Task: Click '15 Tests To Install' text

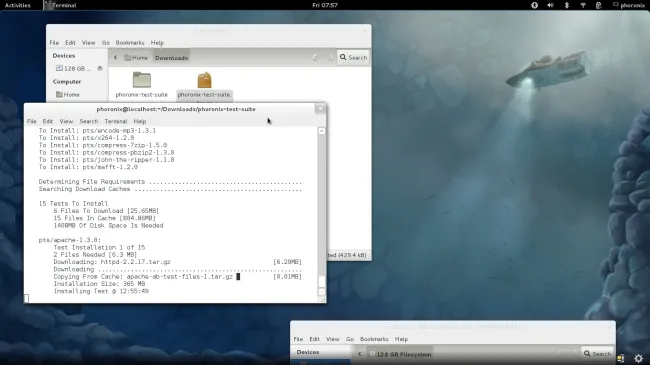Action: pyautogui.click(x=73, y=204)
